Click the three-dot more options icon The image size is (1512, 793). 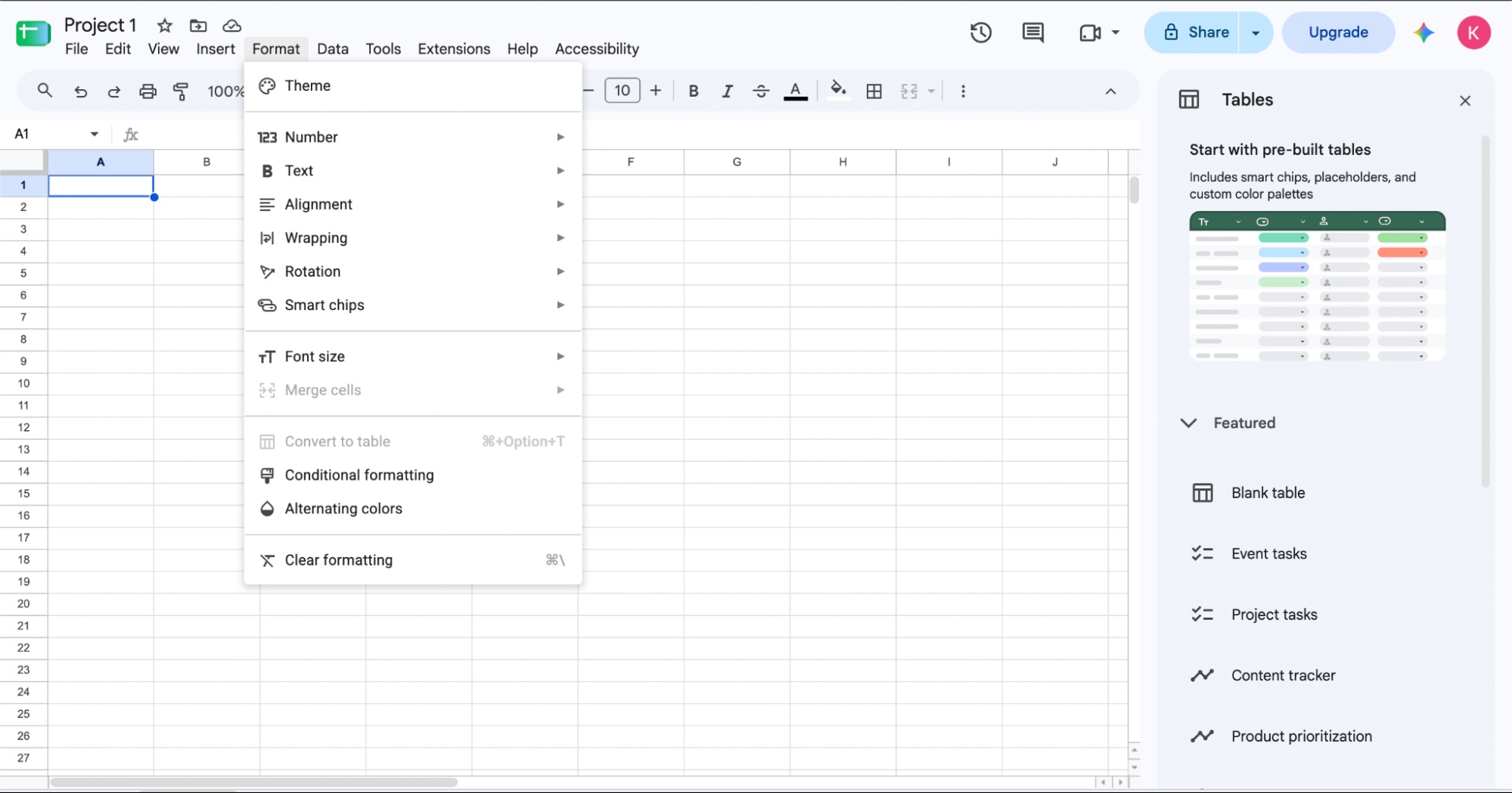tap(963, 91)
